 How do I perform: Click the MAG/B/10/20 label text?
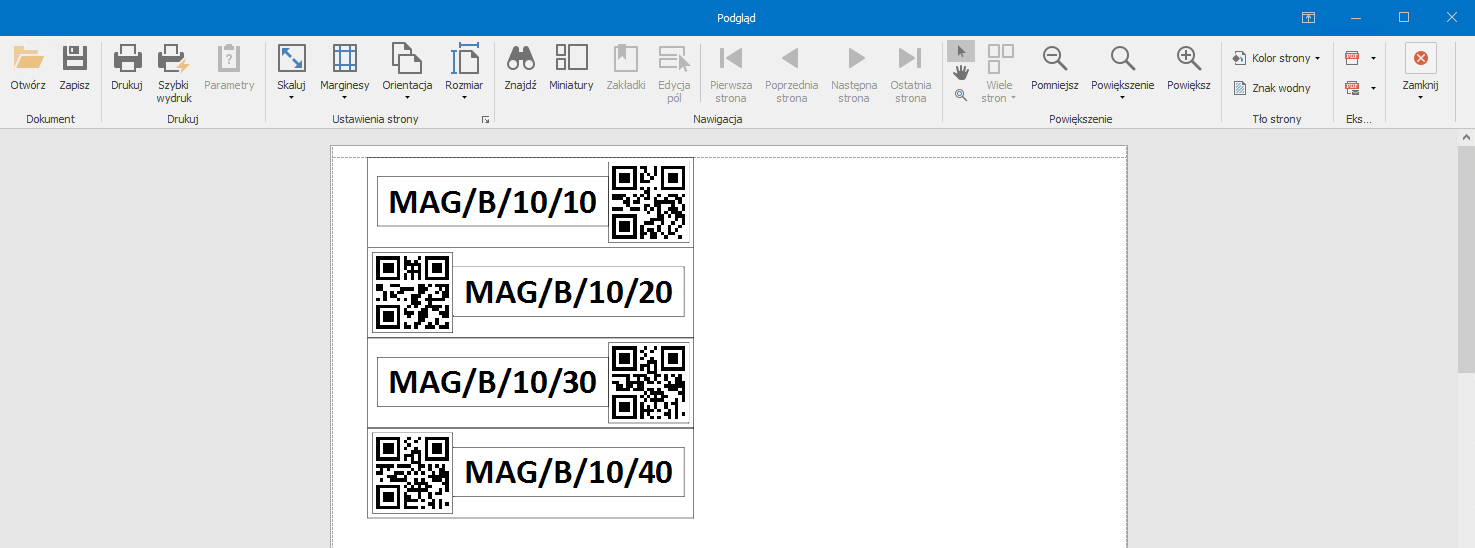coord(568,292)
